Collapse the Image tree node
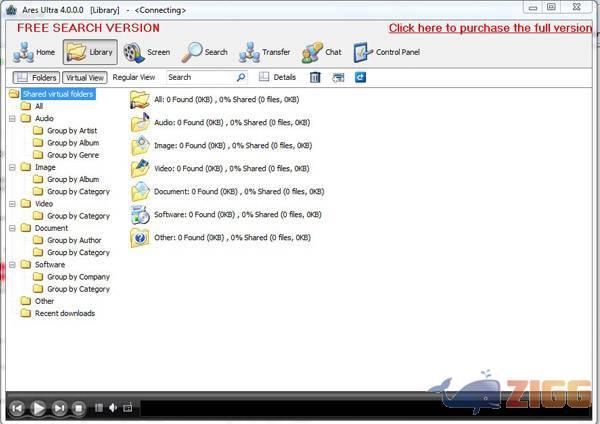Image resolution: width=600 pixels, height=424 pixels. point(12,167)
